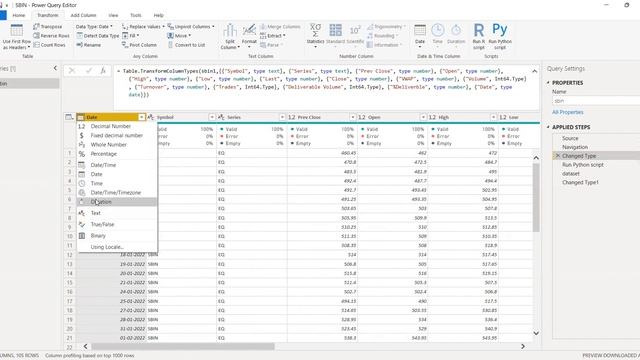This screenshot has width=640, height=360.
Task: Click vertical scrollbar down arrow
Action: tap(536, 333)
